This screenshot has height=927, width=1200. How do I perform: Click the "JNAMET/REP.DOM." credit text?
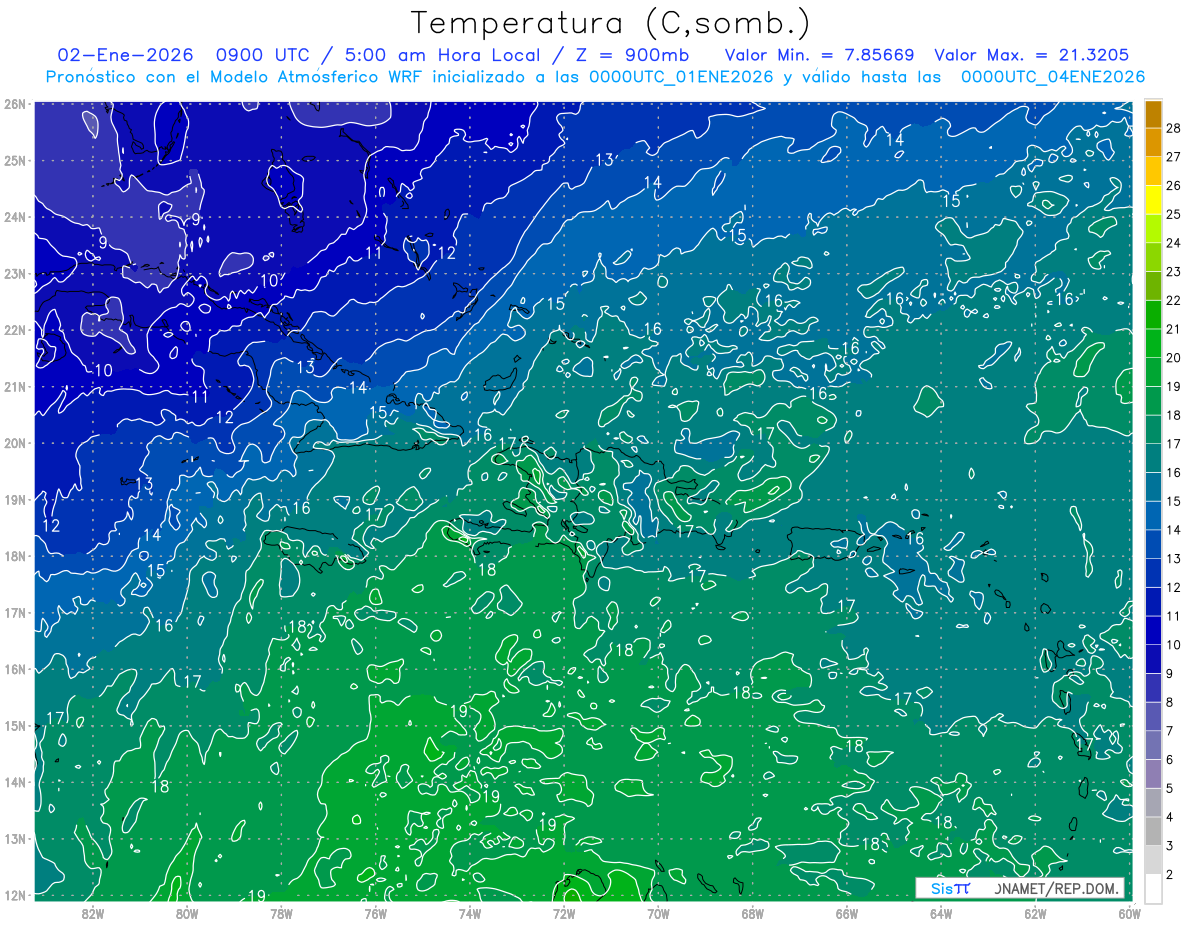click(x=1056, y=888)
